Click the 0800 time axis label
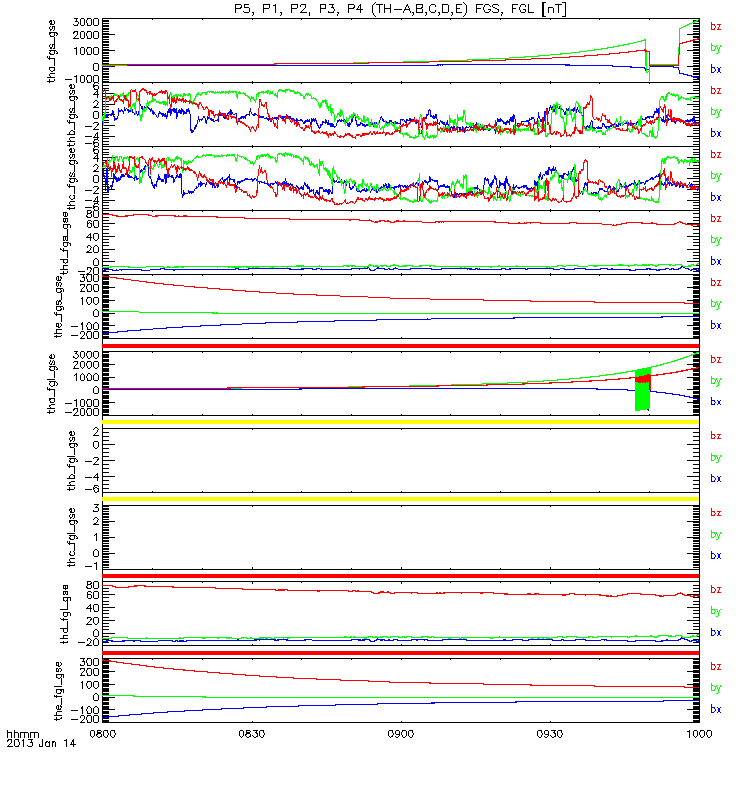 [x=103, y=734]
